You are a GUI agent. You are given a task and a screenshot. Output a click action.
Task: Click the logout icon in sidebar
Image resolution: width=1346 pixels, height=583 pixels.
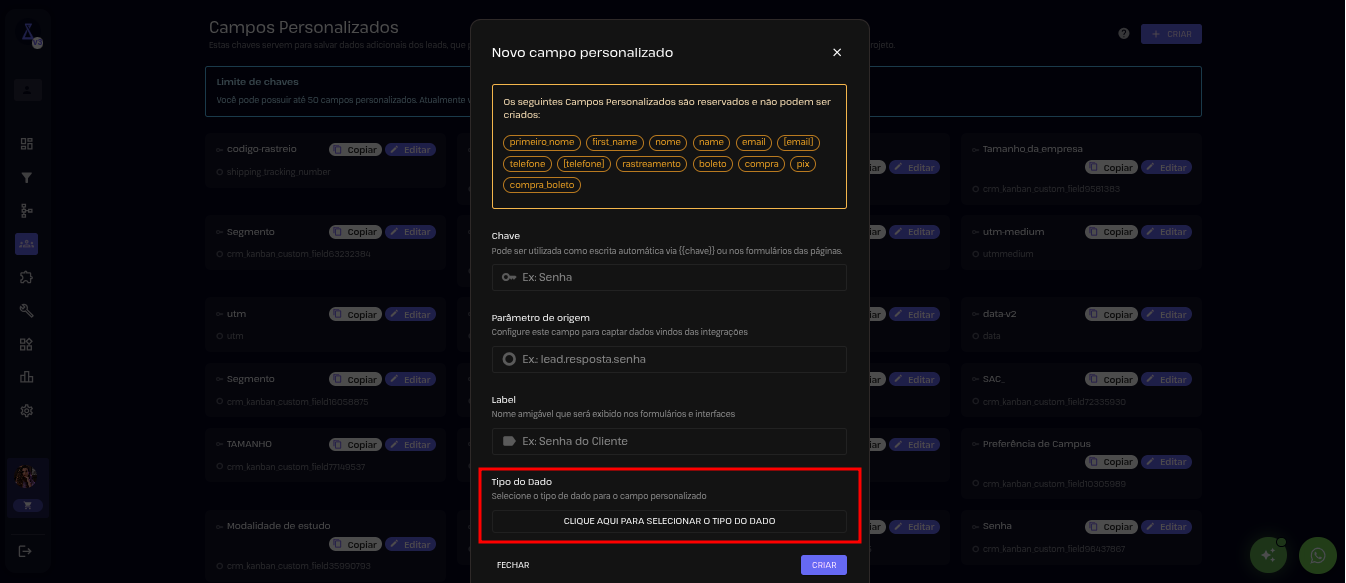point(26,550)
